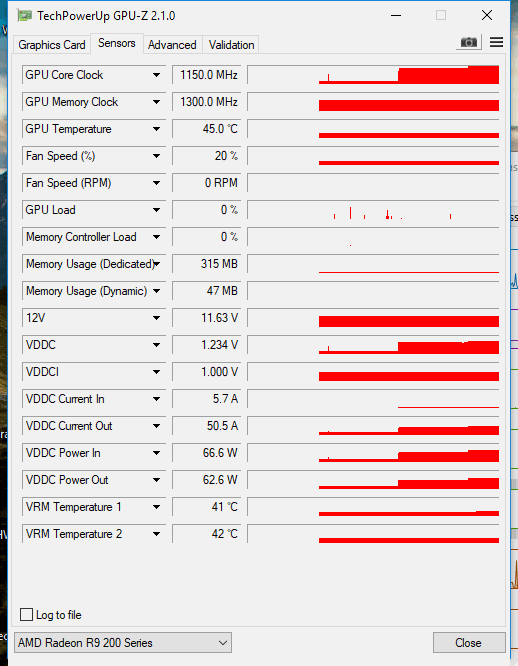
Task: Click the 1300.0 MHz memory clock value
Action: tap(207, 102)
